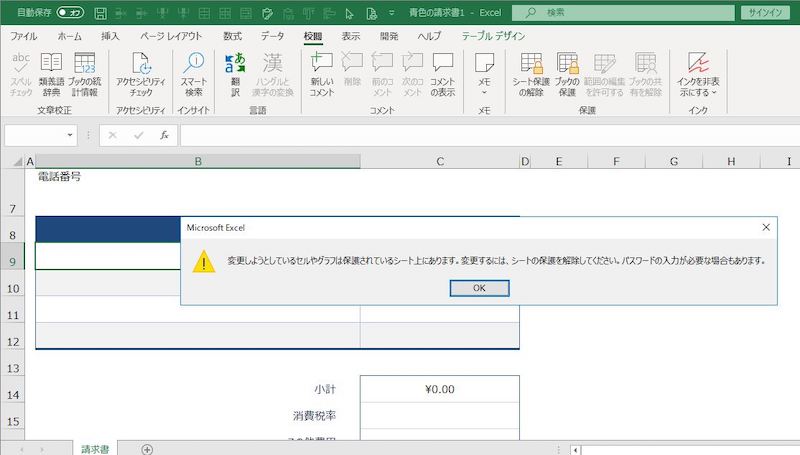This screenshot has height=455, width=800.
Task: Click コメントの表示 icon
Action: 442,74
